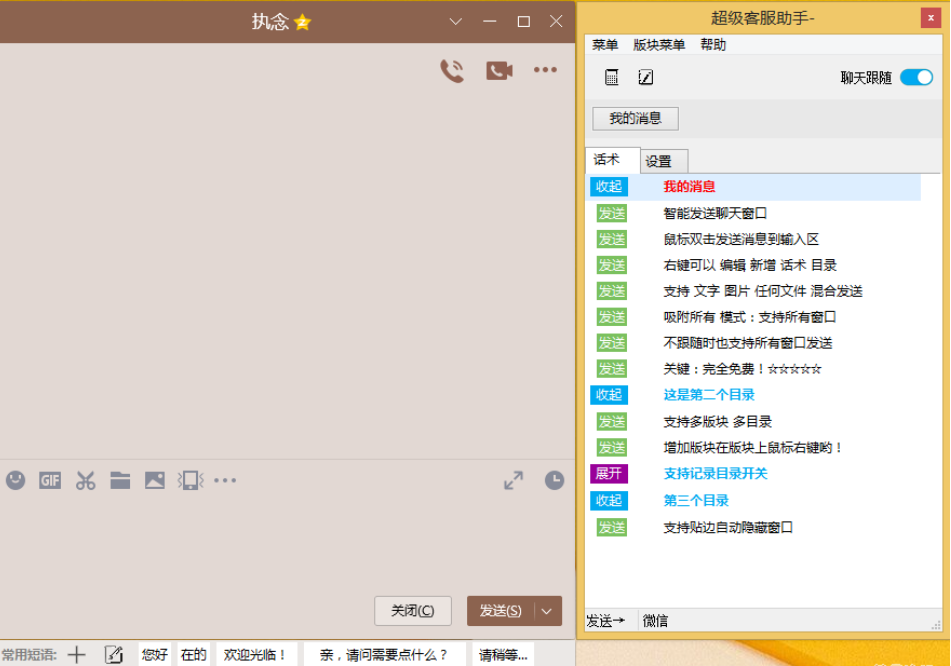Collapse the 第三个目录 section
Screen dimensions: 951x666
pyautogui.click(x=611, y=500)
